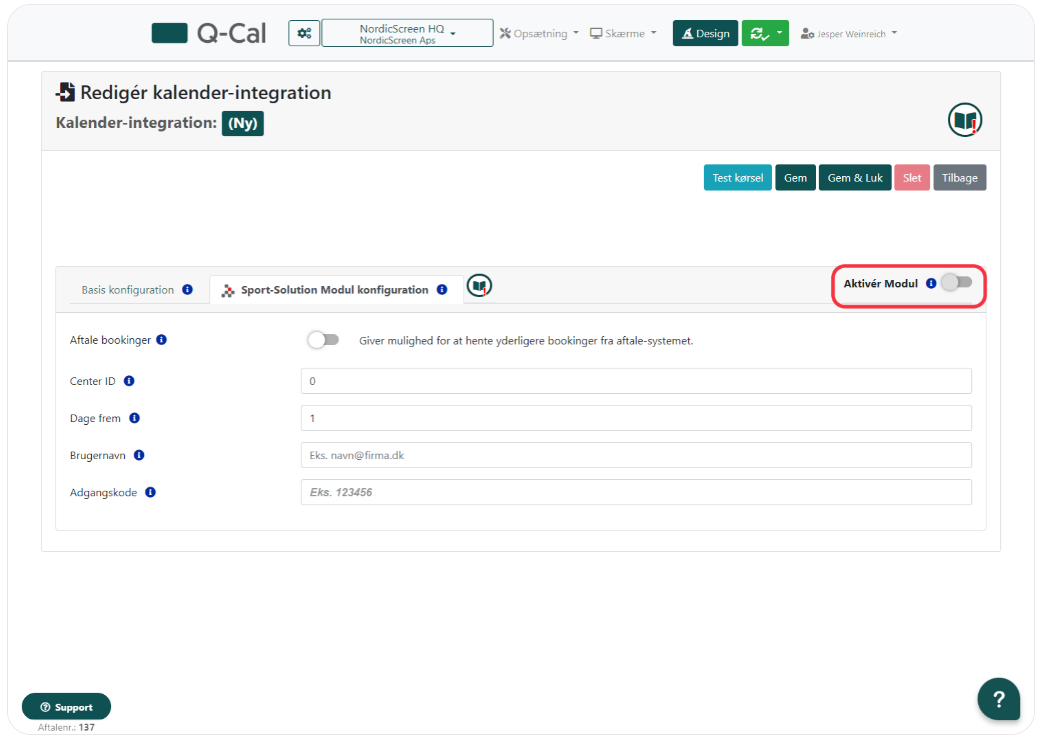Open the green sync button dropdown

click(x=765, y=33)
